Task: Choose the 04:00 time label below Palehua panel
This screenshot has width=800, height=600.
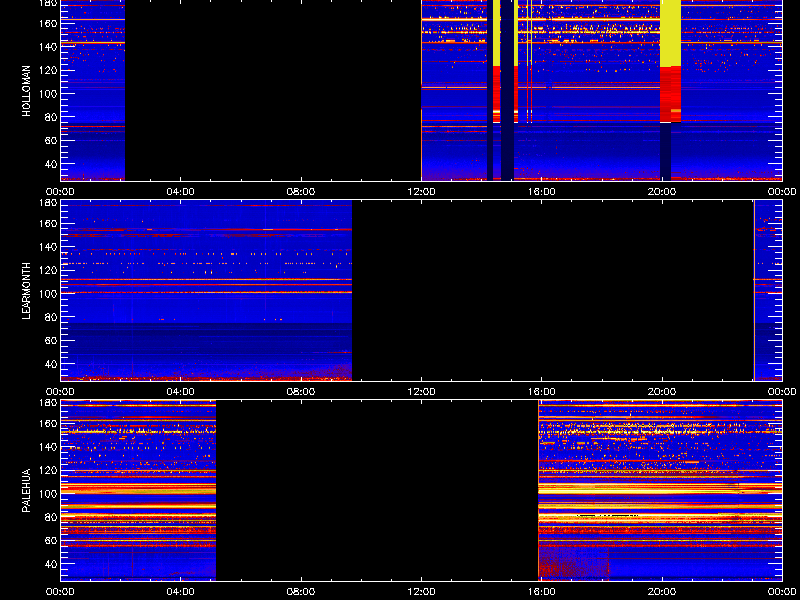Action: (181, 592)
